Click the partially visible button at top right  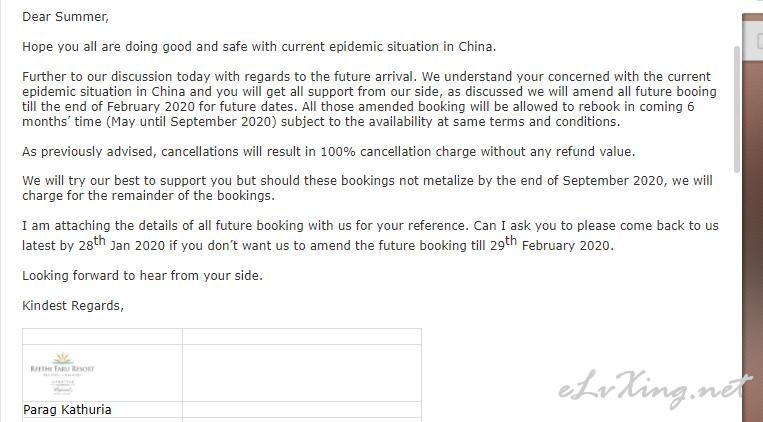759,41
